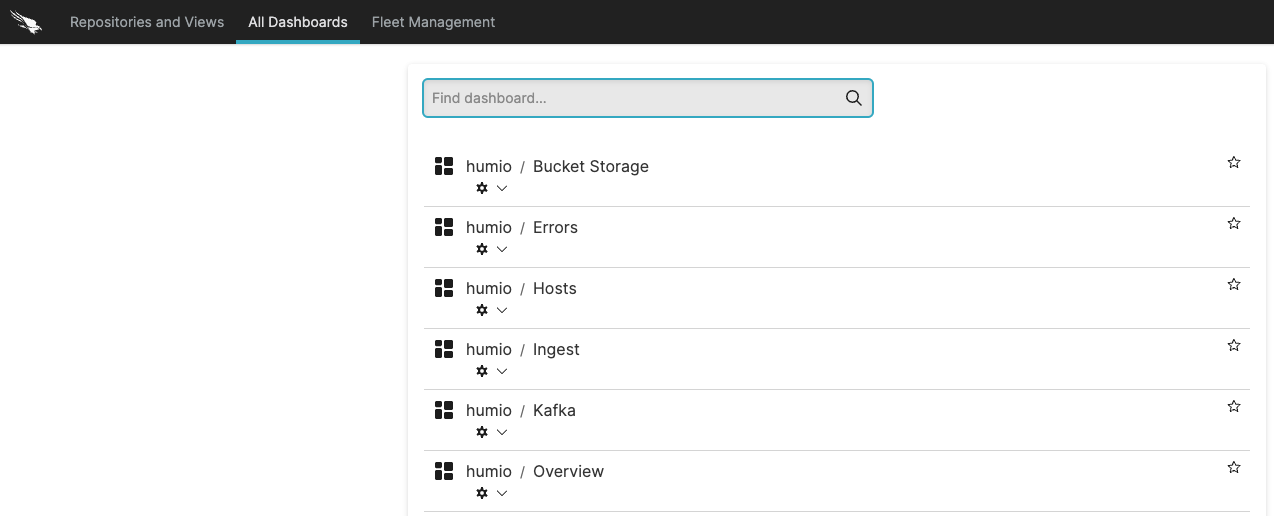This screenshot has width=1274, height=516.
Task: Click the dashboard grid icon for Ingest
Action: click(x=444, y=349)
